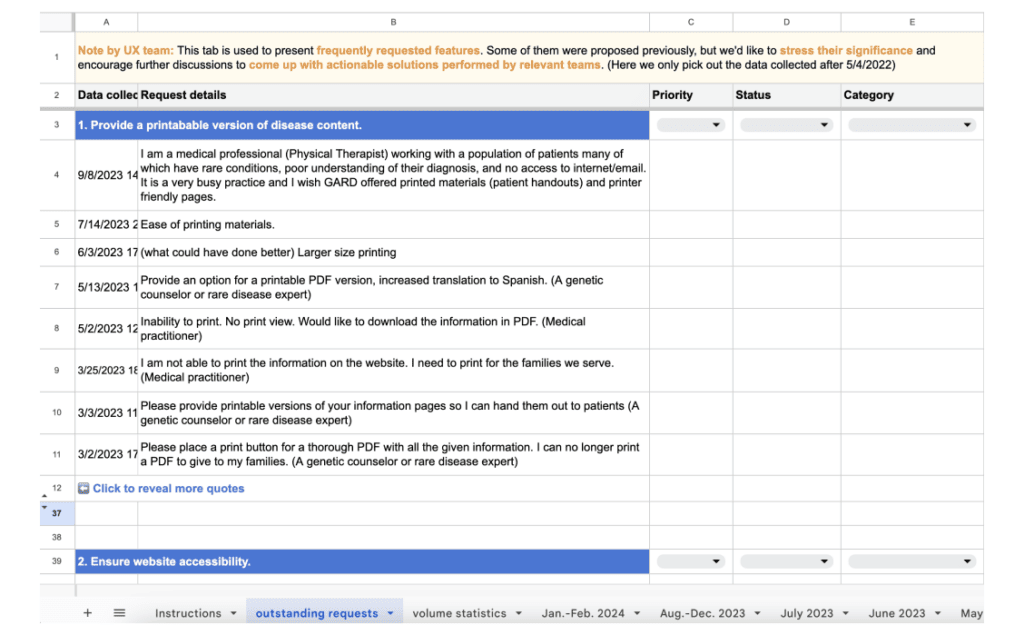Viewport: 1024px width, 635px height.
Task: Open the Aug.-Dec. 2023 tab menu arrow
Action: click(758, 613)
